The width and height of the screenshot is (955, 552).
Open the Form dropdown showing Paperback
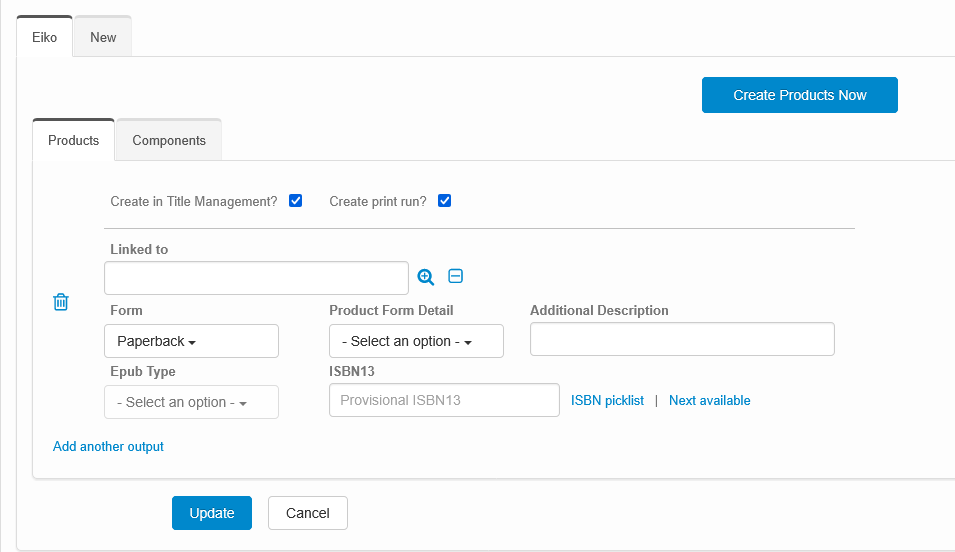pyautogui.click(x=191, y=341)
